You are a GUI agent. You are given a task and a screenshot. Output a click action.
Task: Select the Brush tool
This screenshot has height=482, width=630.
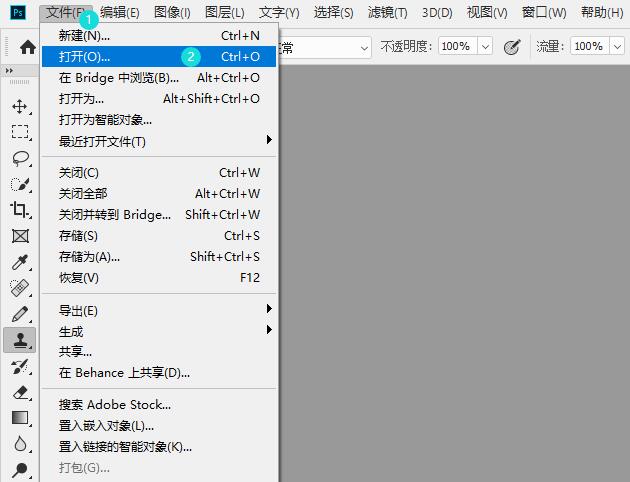[20, 314]
